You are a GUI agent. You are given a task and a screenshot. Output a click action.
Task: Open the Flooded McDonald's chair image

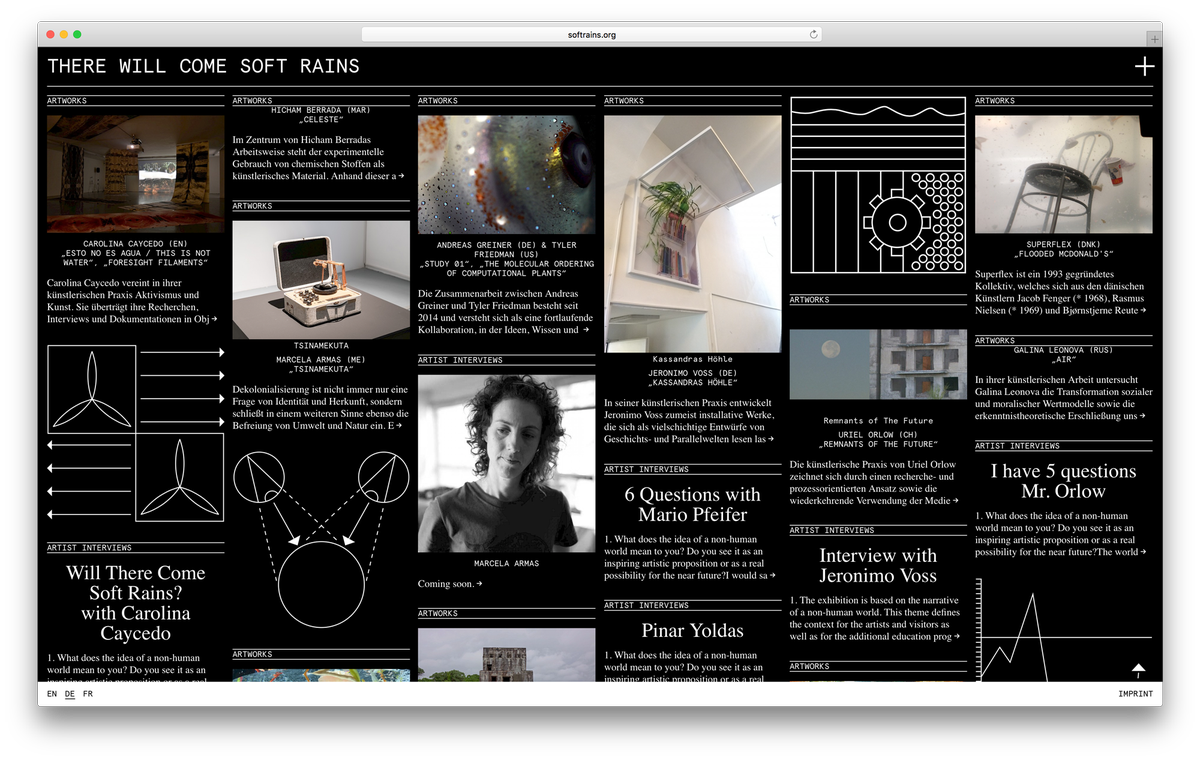(x=1064, y=174)
